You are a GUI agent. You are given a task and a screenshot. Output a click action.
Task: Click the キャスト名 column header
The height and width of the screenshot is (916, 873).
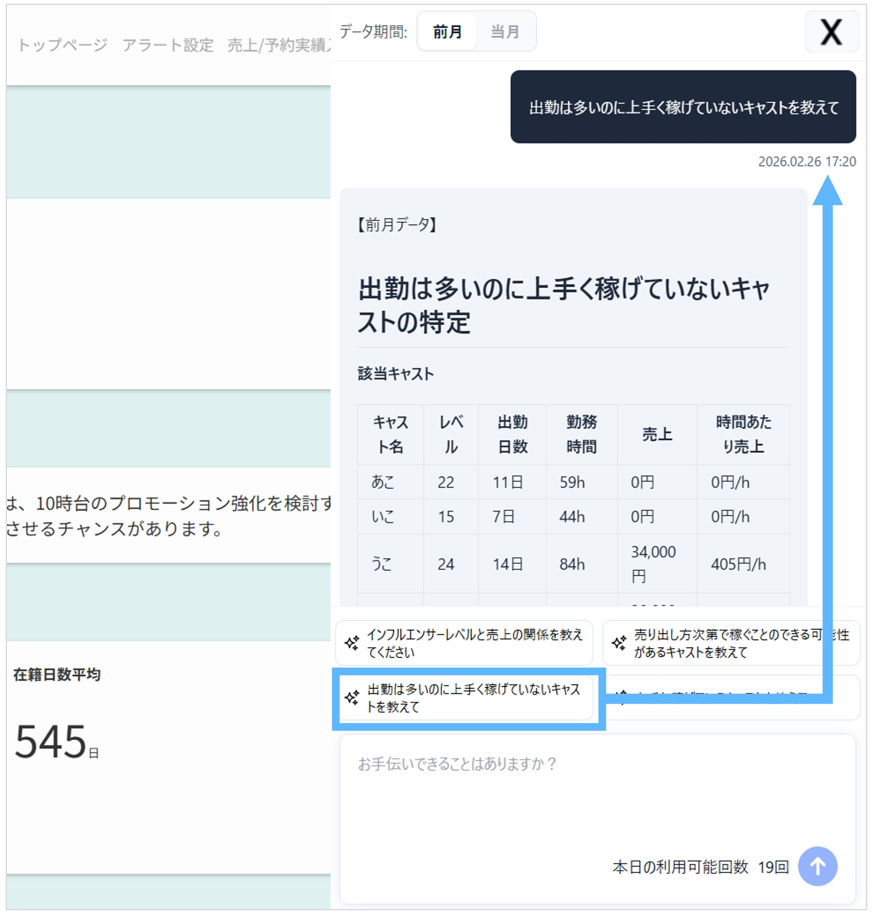[x=390, y=434]
